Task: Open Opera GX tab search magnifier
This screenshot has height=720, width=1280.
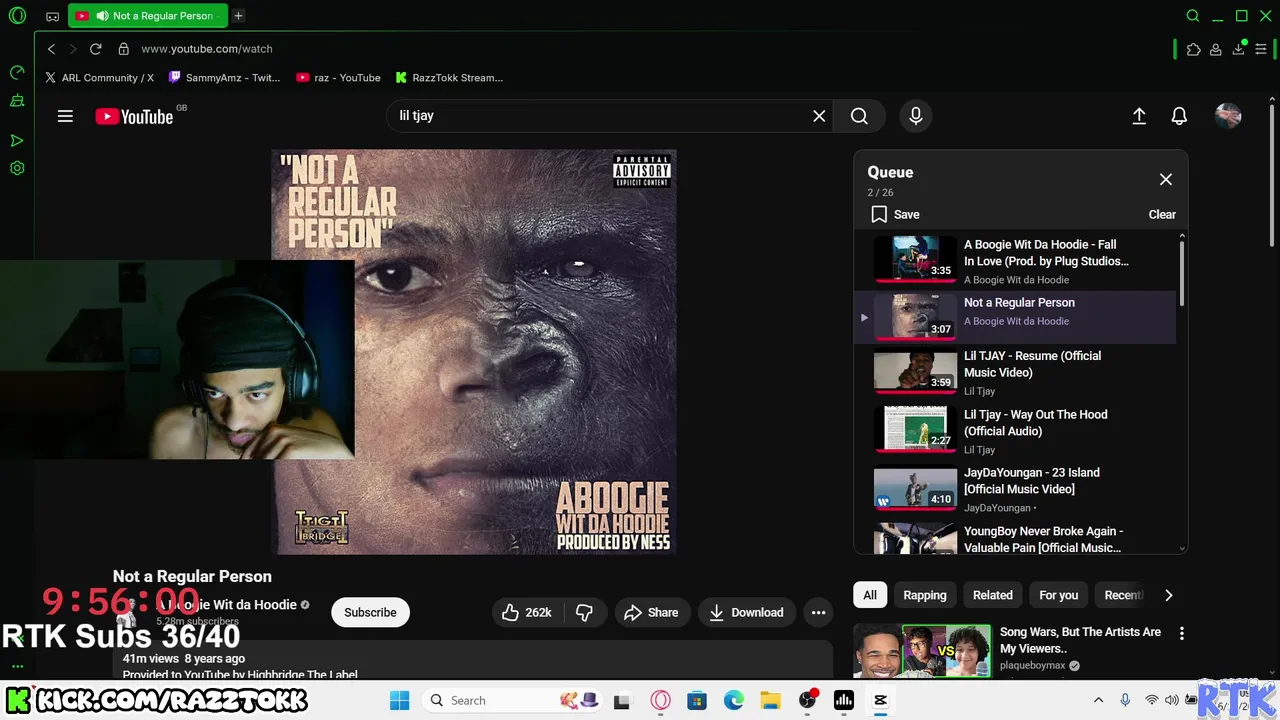Action: [x=1192, y=16]
